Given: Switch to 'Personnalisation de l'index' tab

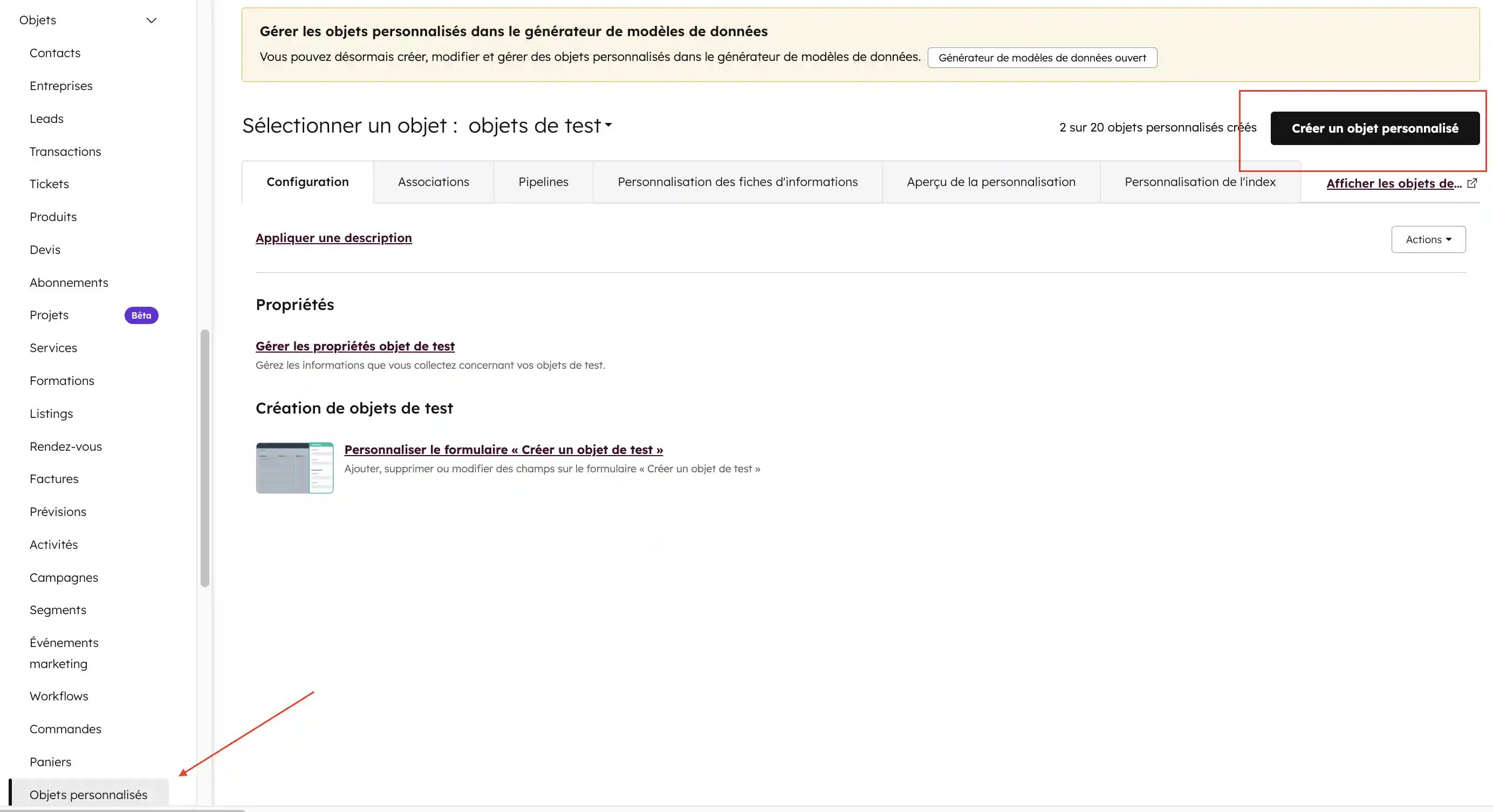Looking at the screenshot, I should [1200, 182].
